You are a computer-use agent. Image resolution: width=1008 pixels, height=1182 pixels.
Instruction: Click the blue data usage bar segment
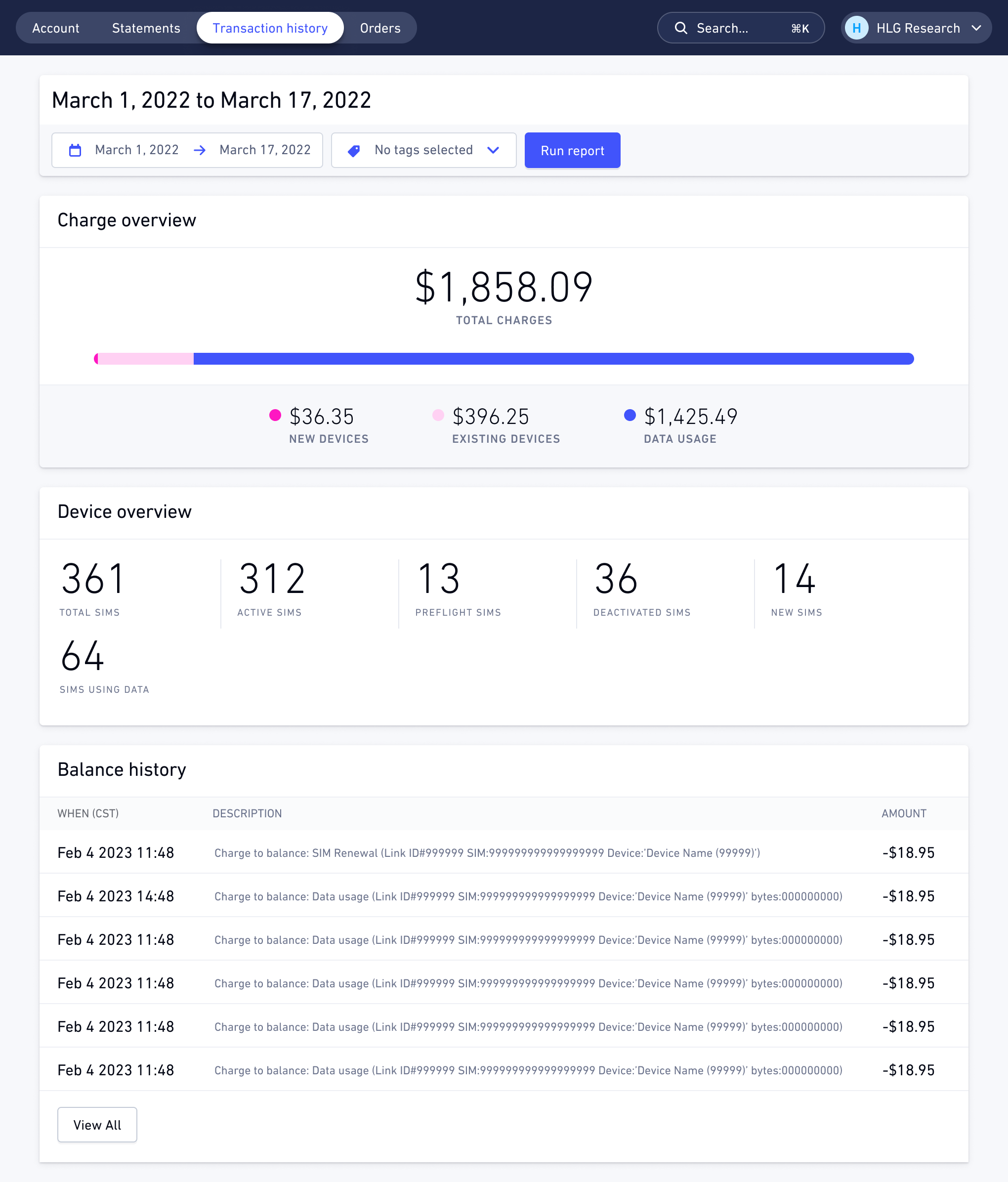point(553,359)
